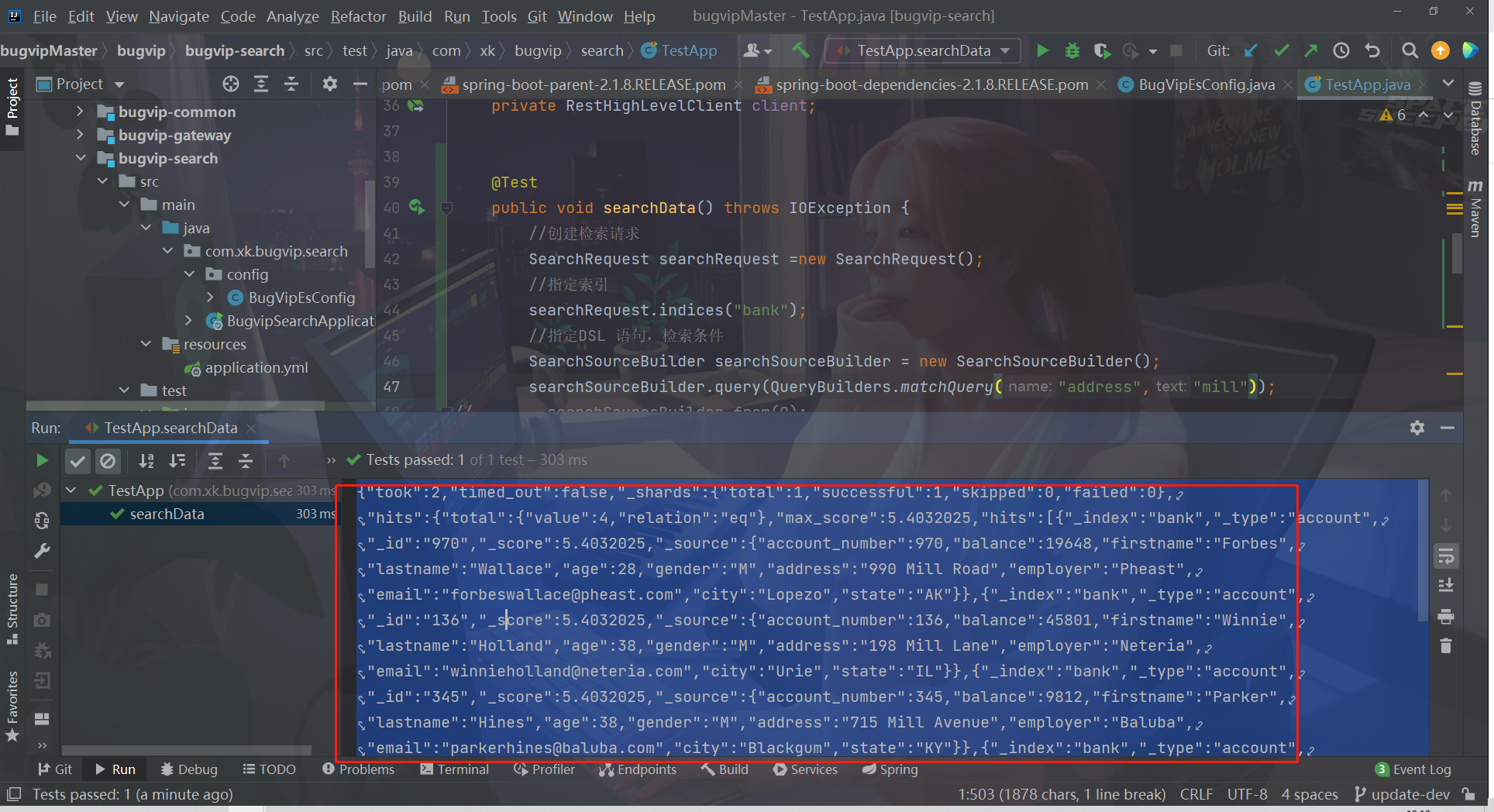The image size is (1494, 812).
Task: Open Search Everywhere with the magnifier icon
Action: tap(1410, 50)
